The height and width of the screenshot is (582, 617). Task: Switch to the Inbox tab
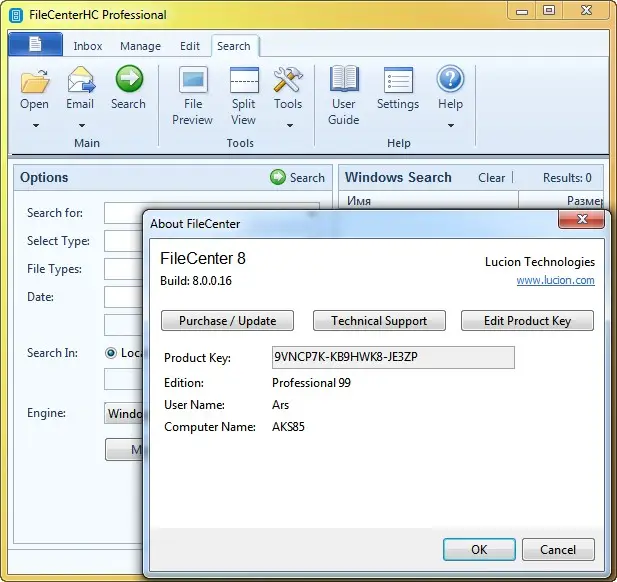click(x=88, y=46)
